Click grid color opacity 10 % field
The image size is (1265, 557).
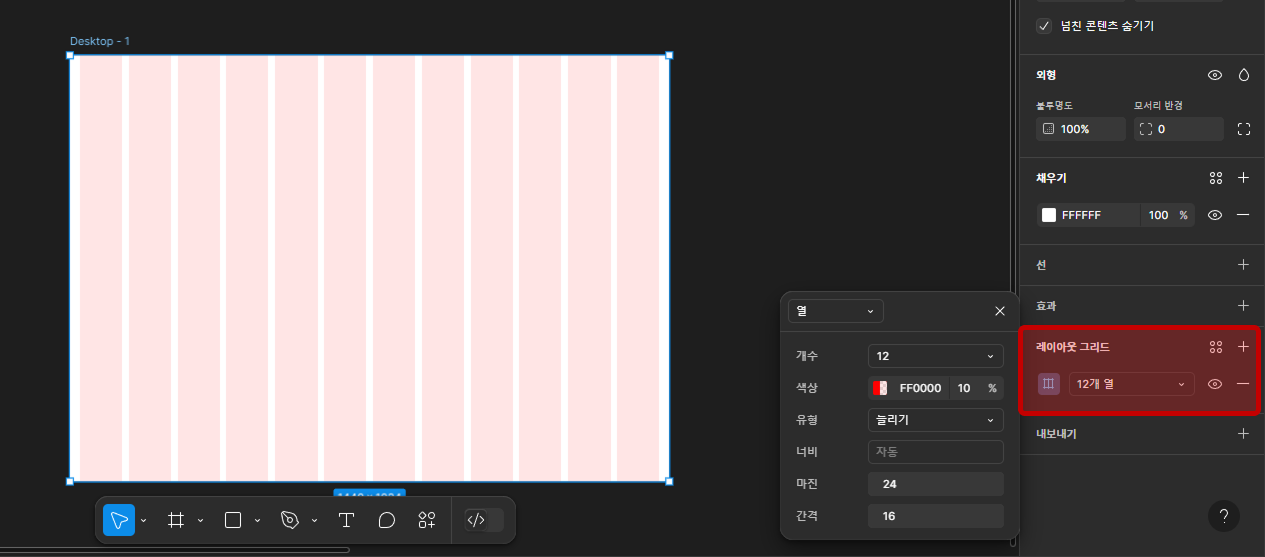[x=976, y=388]
